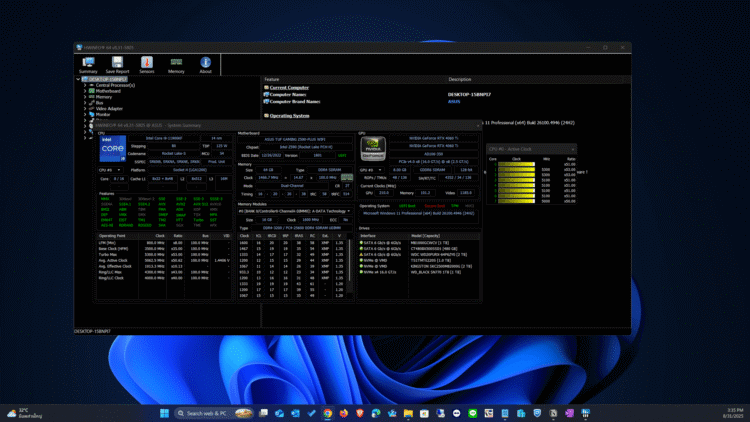The height and width of the screenshot is (422, 750).
Task: Open the CPU #0 selector dropdown
Action: (x=110, y=170)
